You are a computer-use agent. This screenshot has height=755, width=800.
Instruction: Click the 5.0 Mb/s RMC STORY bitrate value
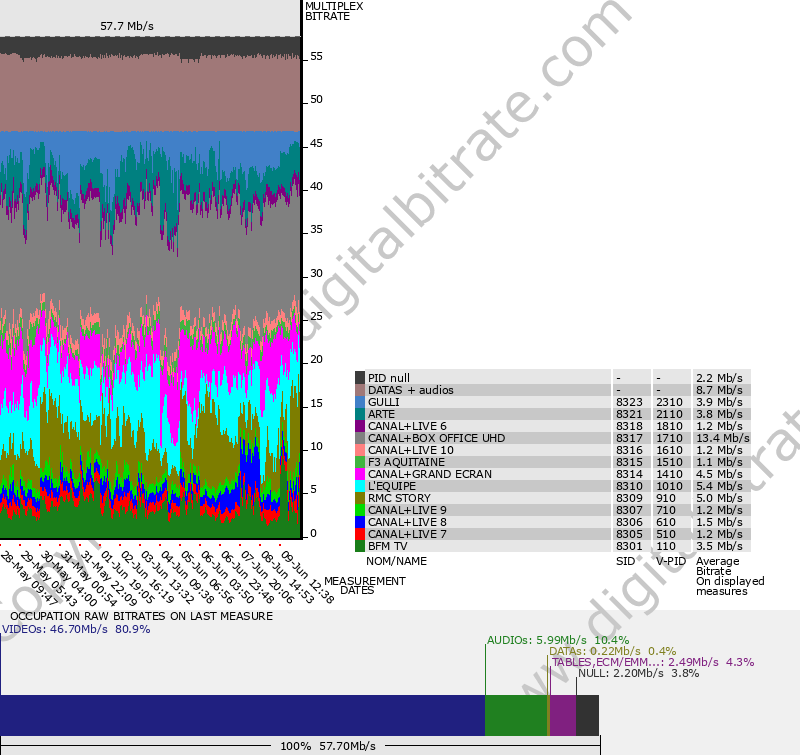[719, 498]
